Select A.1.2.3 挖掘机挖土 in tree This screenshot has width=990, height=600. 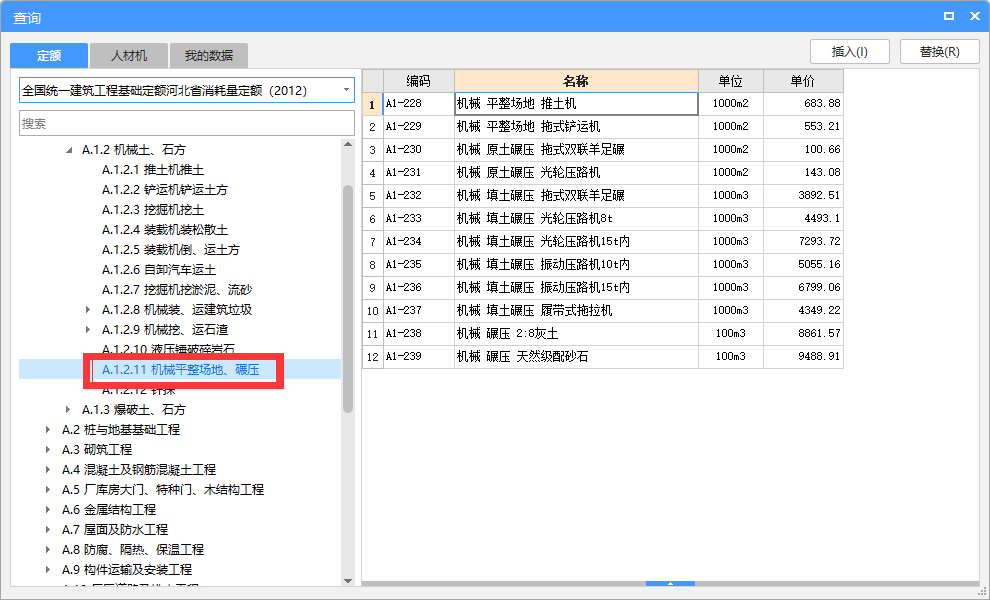pos(153,210)
